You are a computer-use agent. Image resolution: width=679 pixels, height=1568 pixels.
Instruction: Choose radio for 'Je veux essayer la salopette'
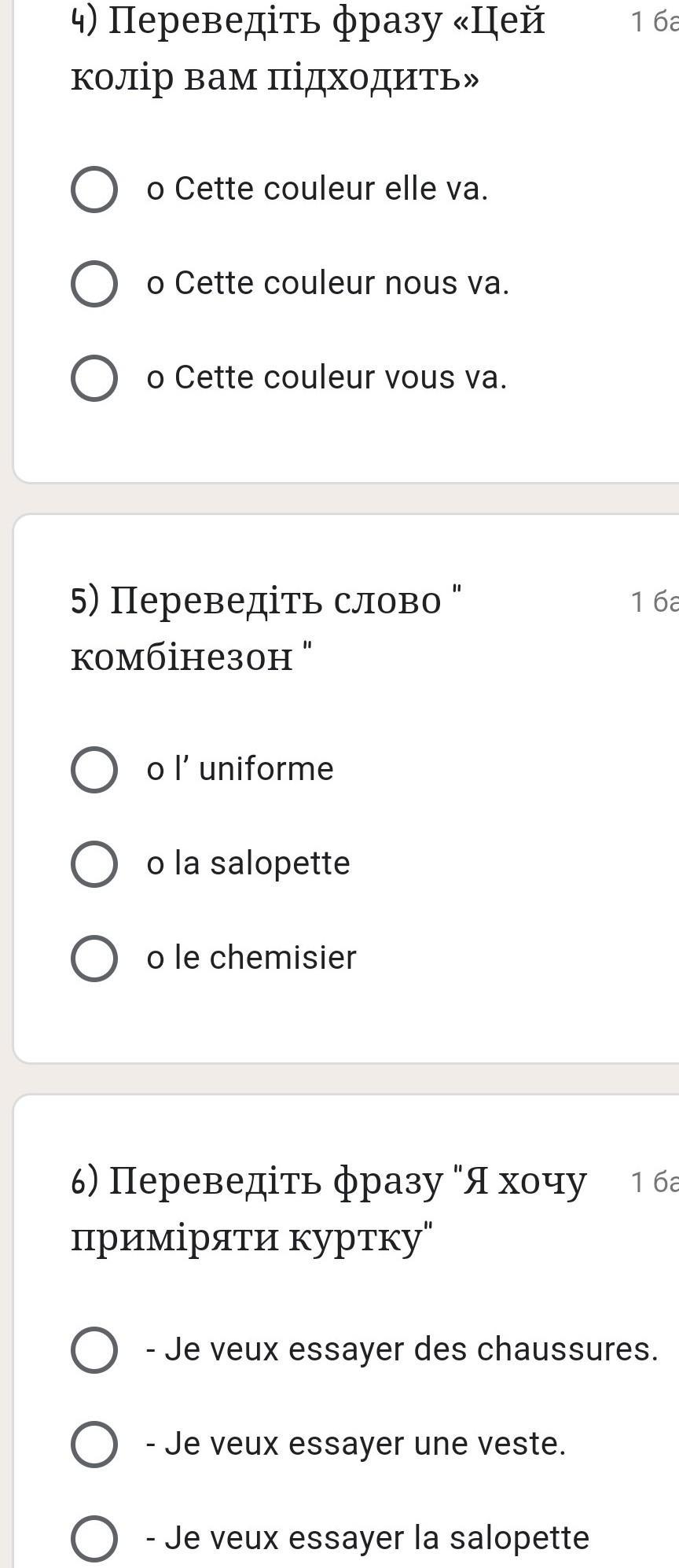tap(94, 1539)
